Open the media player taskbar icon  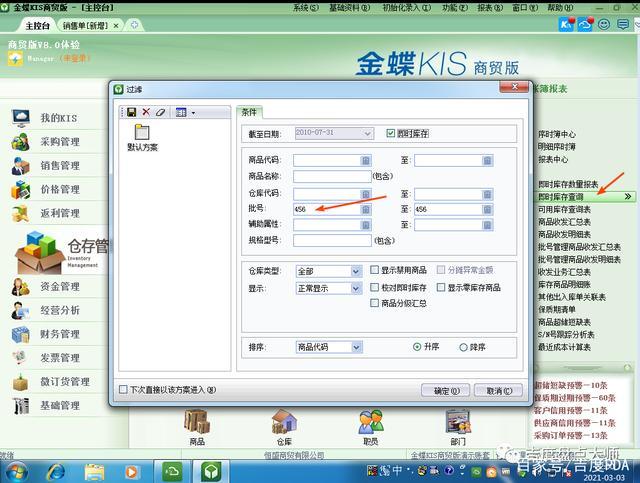click(x=131, y=472)
